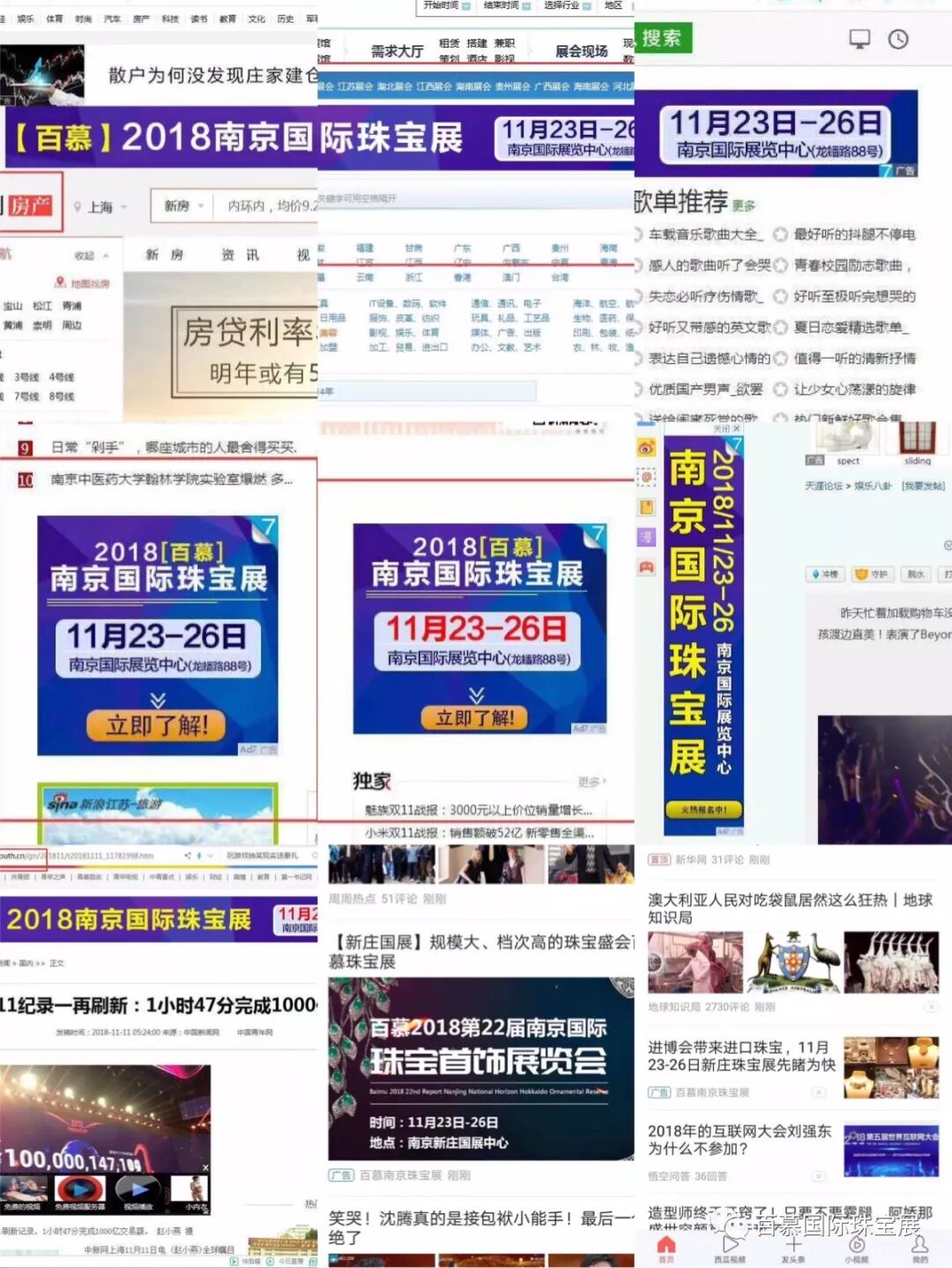Click the star icon before 最好听的抖腿不停电
The image size is (952, 1268).
(x=780, y=235)
